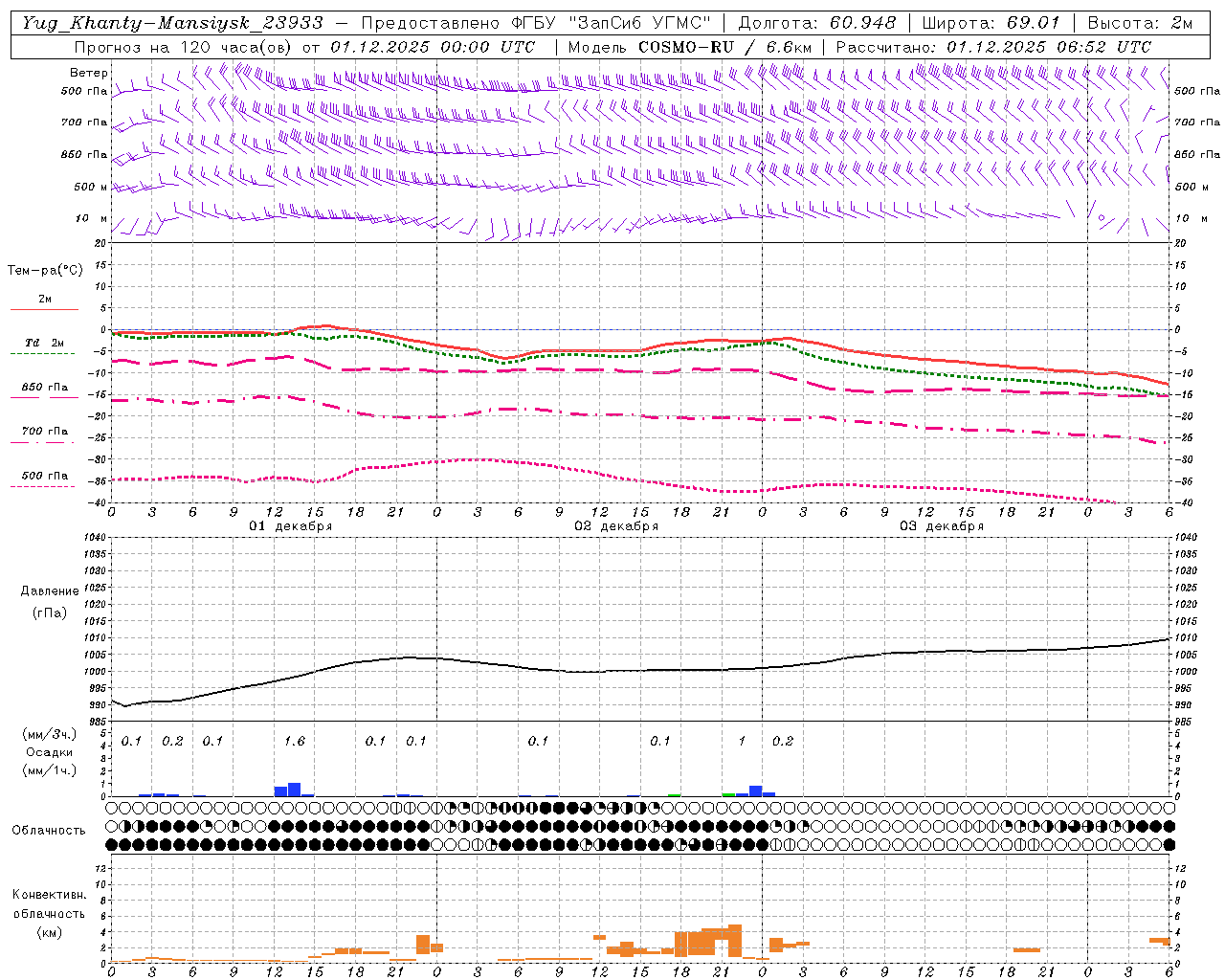Click the Долгота: 60.948 value

[816, 23]
